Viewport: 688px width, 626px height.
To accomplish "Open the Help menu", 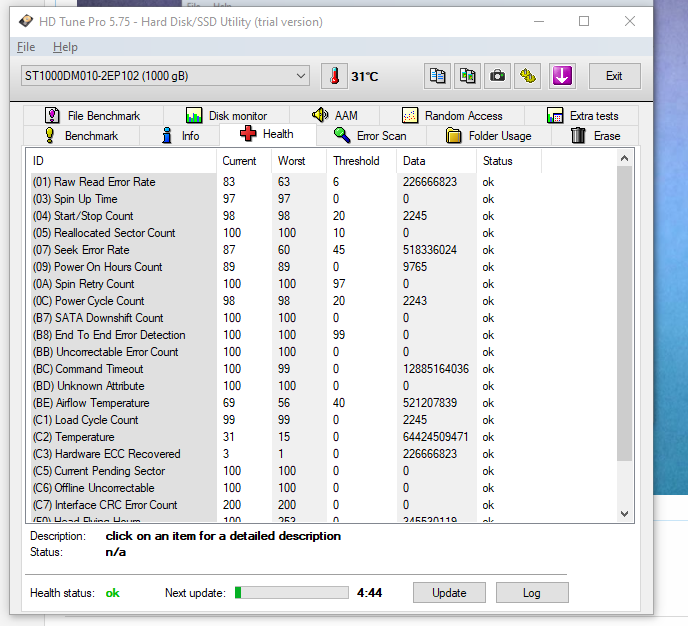I will (x=65, y=47).
